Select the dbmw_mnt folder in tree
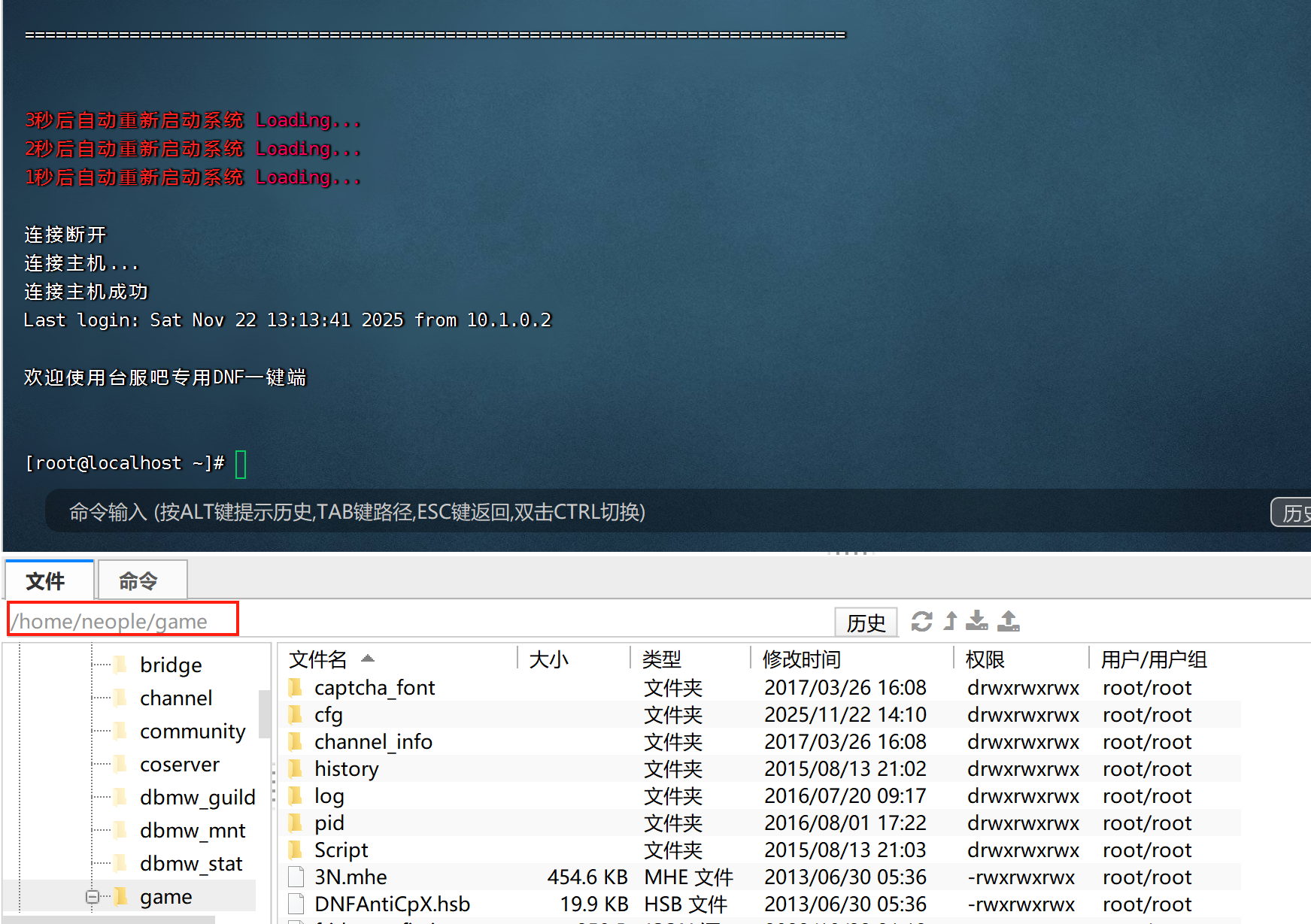Screen dimensions: 1311x924 193,831
